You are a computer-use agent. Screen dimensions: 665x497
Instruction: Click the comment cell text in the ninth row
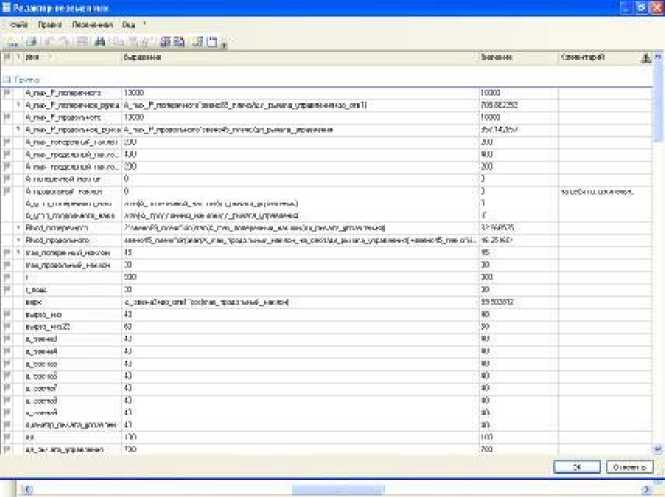coord(596,192)
